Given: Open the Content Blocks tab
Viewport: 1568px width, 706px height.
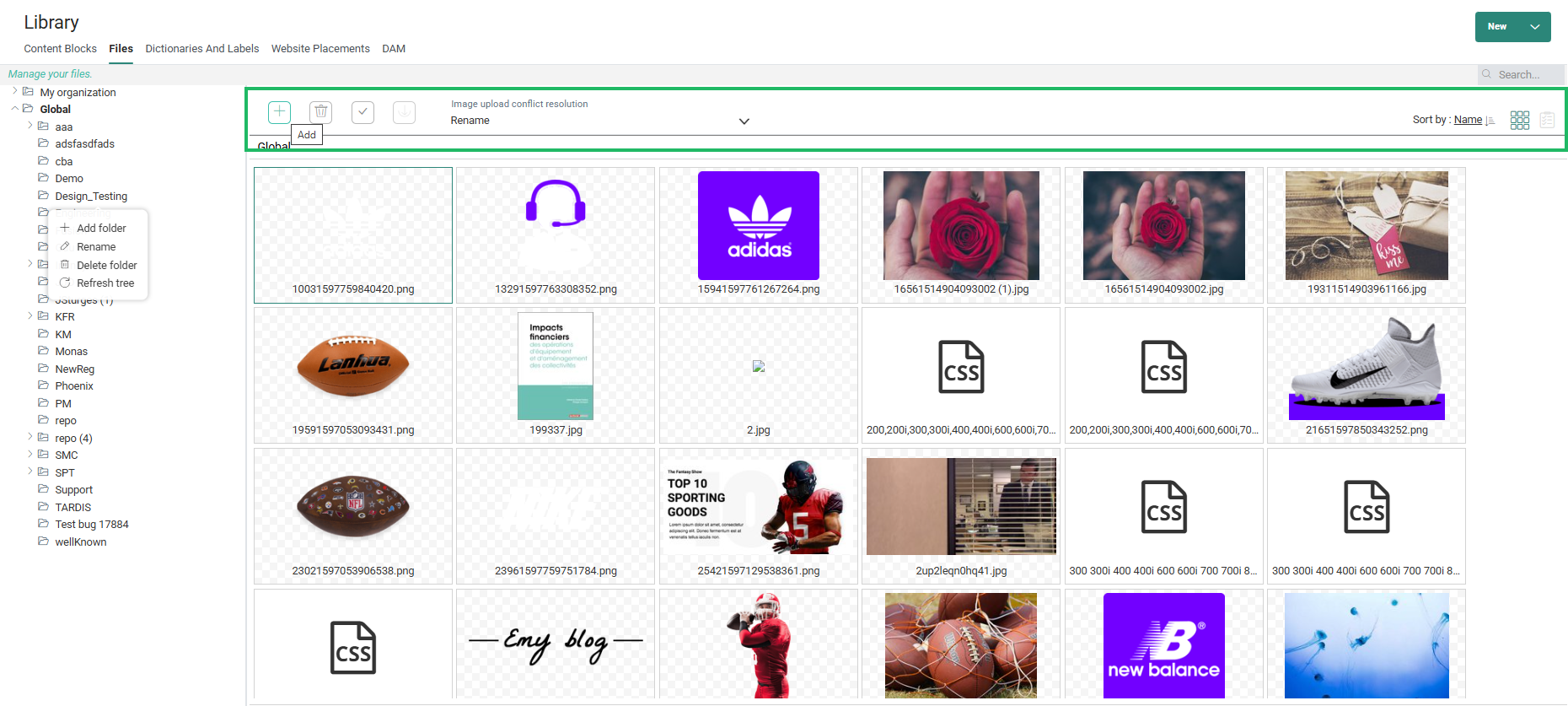Looking at the screenshot, I should point(60,49).
